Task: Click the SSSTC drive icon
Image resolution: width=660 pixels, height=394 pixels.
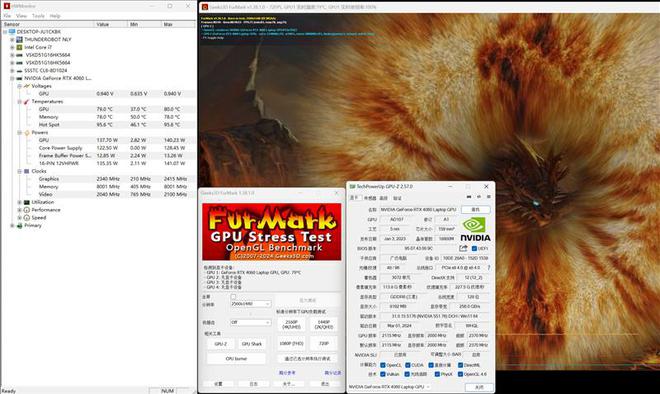Action: 19,70
